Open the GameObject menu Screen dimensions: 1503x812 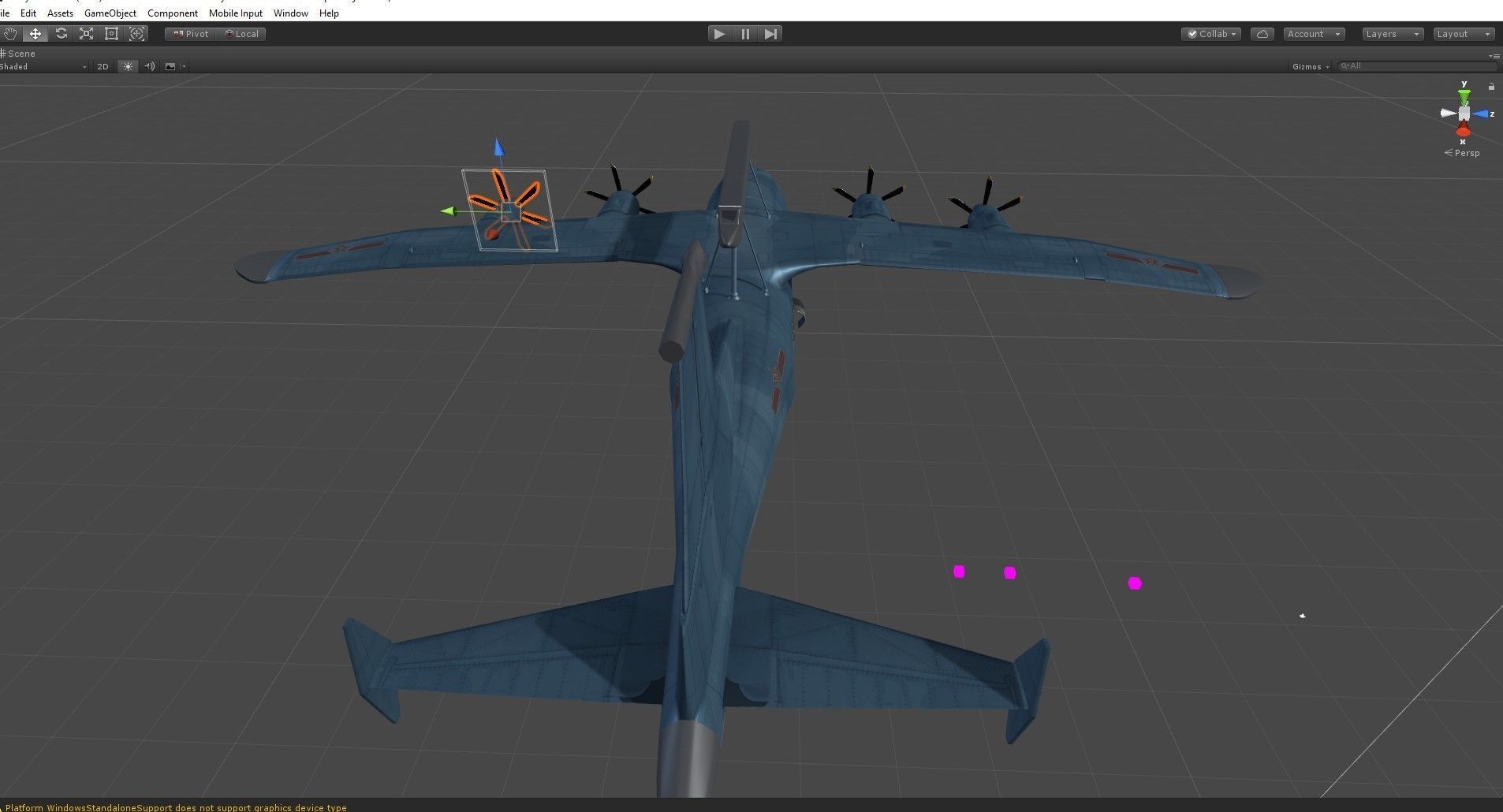[110, 13]
